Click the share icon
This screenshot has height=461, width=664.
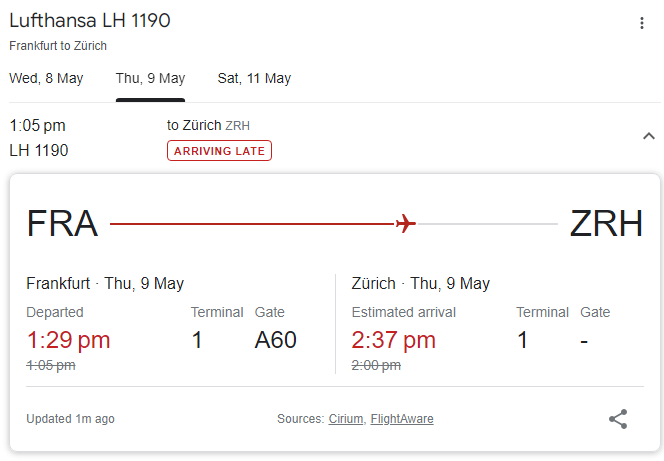point(618,419)
